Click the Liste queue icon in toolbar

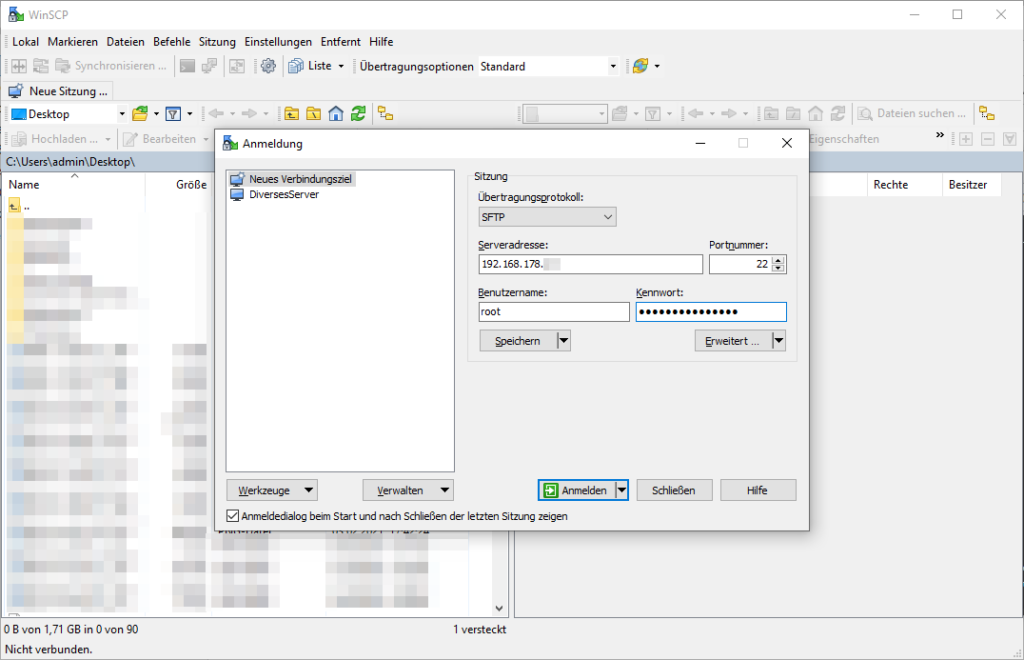297,66
